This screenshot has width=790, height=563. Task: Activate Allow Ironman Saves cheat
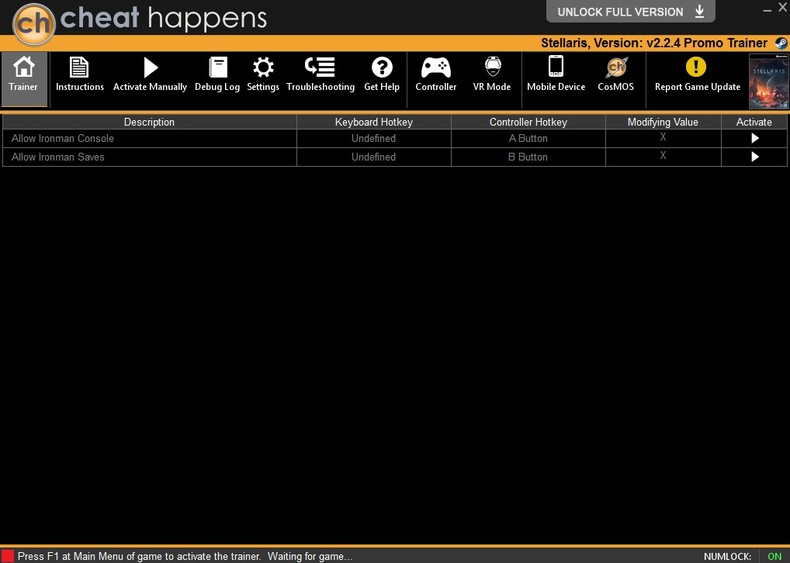click(755, 157)
